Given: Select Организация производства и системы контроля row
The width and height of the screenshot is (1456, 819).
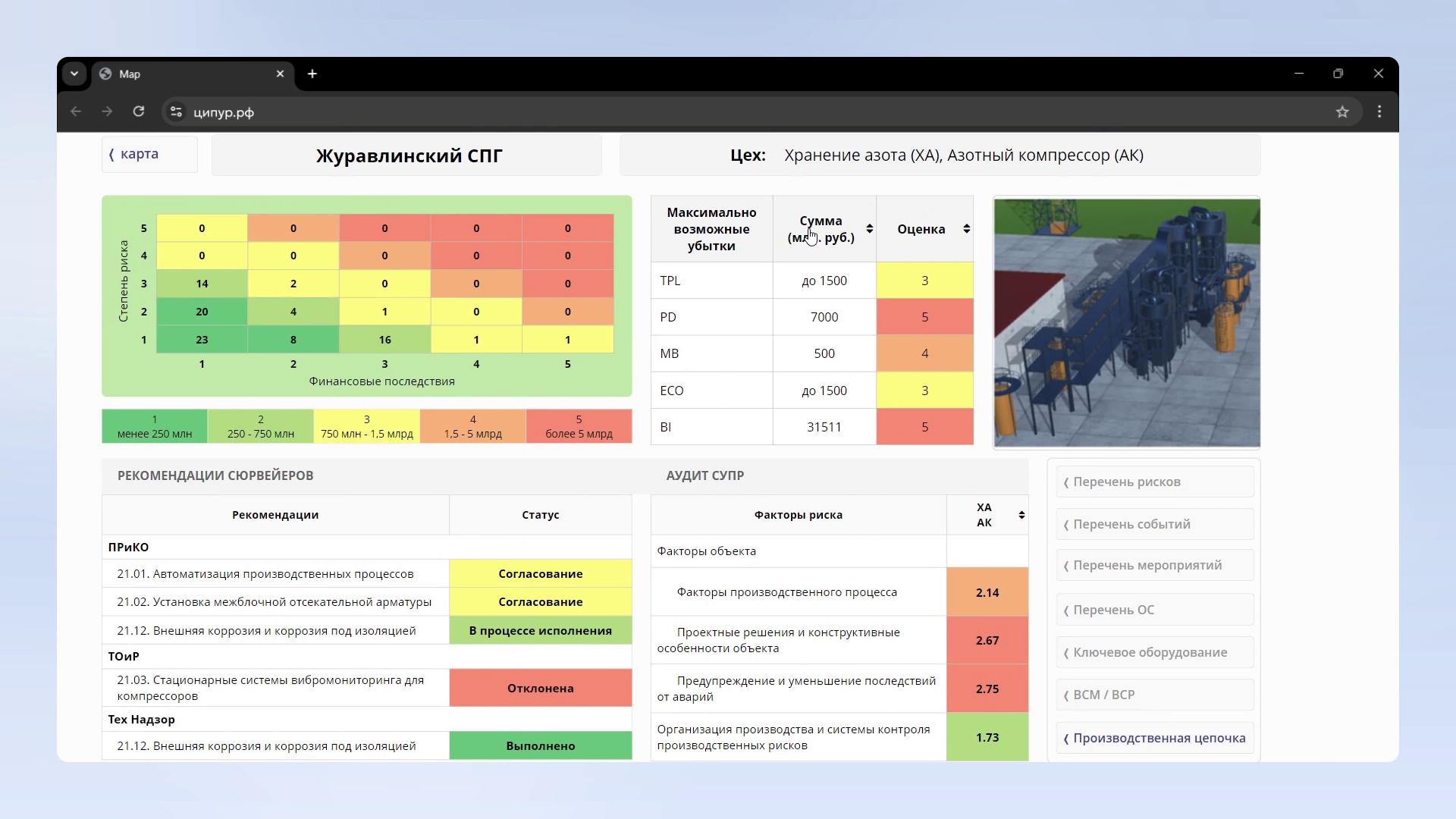Looking at the screenshot, I should 799,737.
